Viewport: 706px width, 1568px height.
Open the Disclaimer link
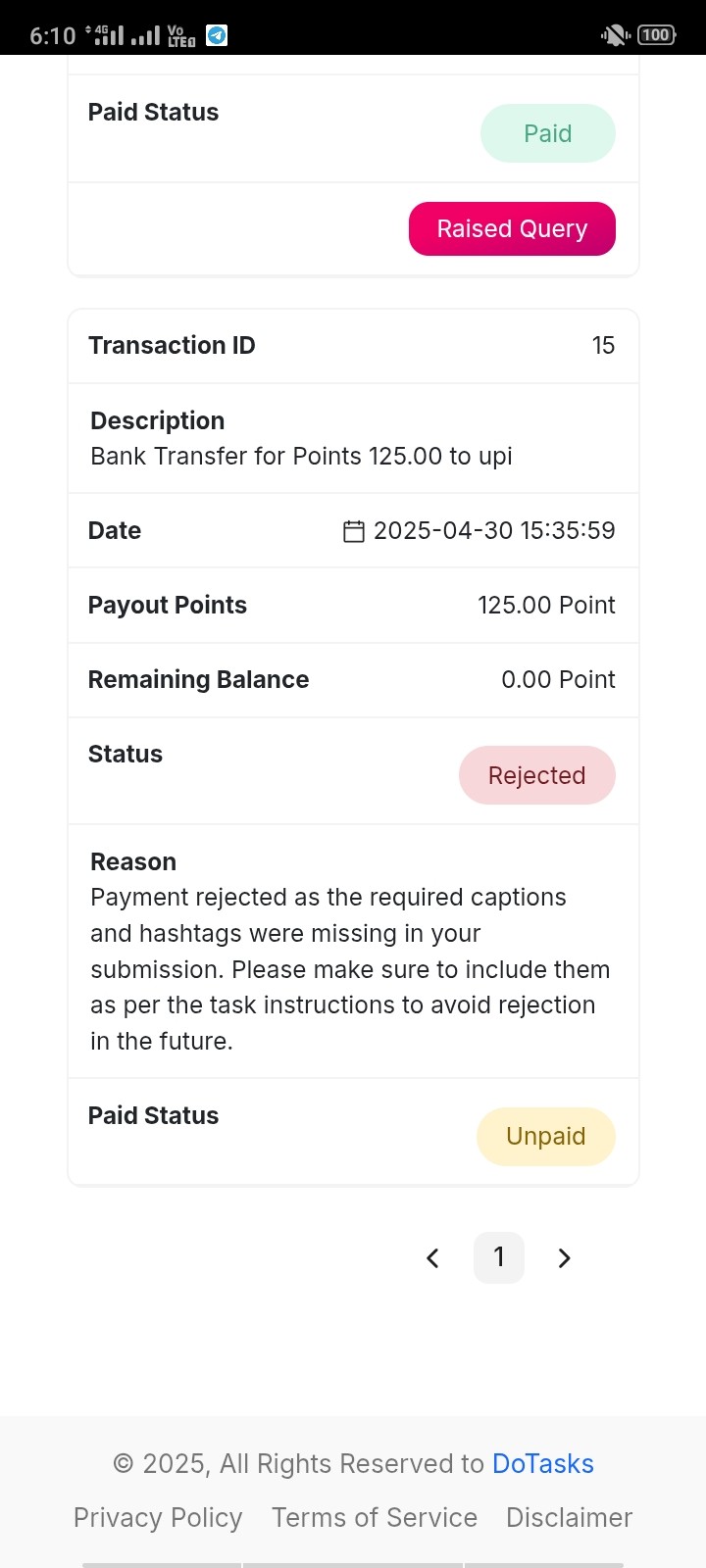pyautogui.click(x=569, y=1517)
